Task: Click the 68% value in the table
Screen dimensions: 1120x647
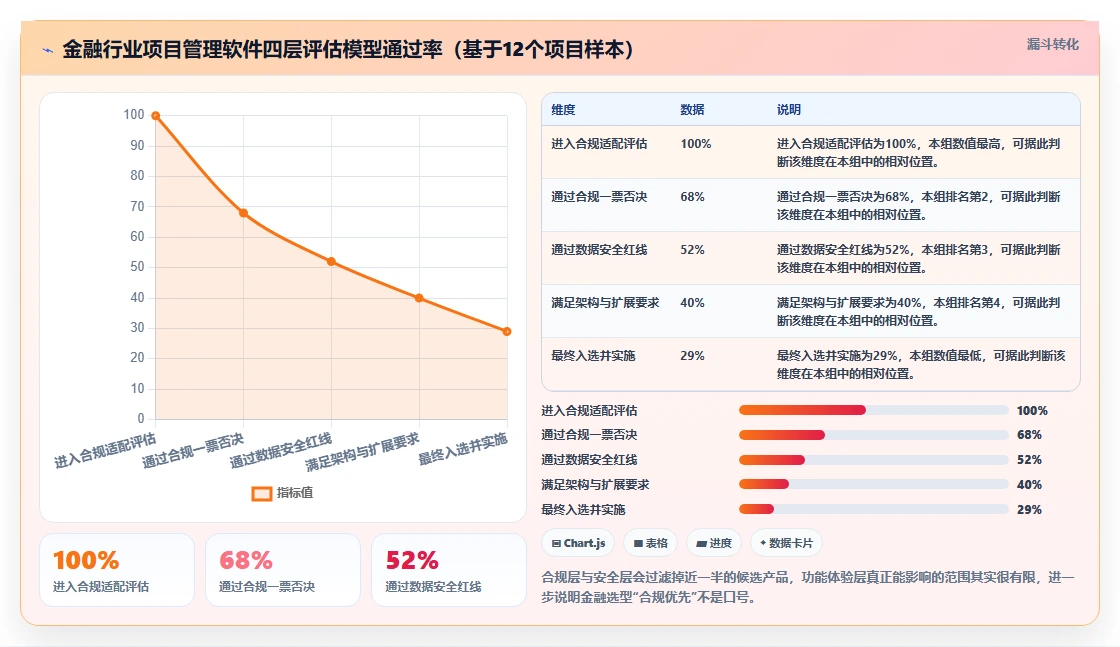Action: click(692, 196)
